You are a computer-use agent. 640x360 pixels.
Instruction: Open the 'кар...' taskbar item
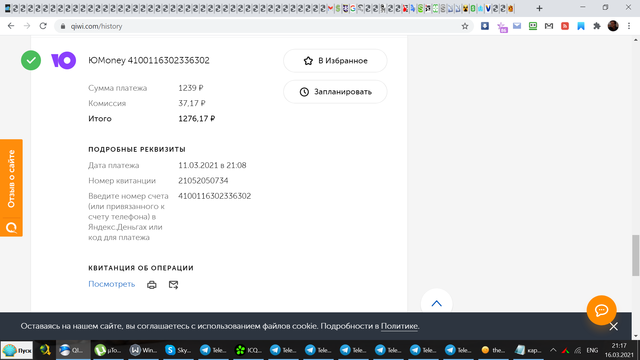(x=529, y=350)
